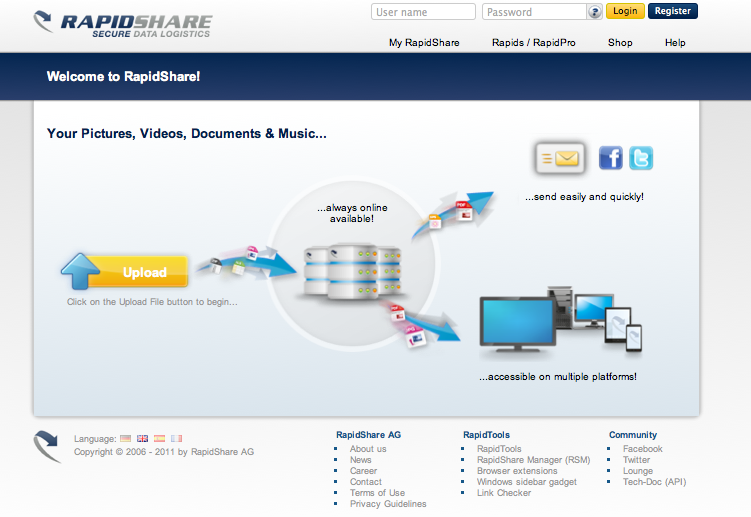Select the French flag language icon

[176, 438]
